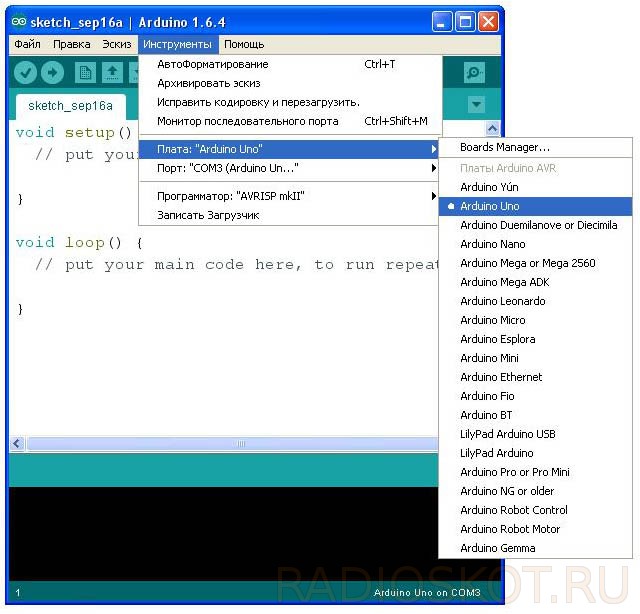Select the Arduino Mega ADK board
Screen dimensions: 640x614
(x=535, y=282)
